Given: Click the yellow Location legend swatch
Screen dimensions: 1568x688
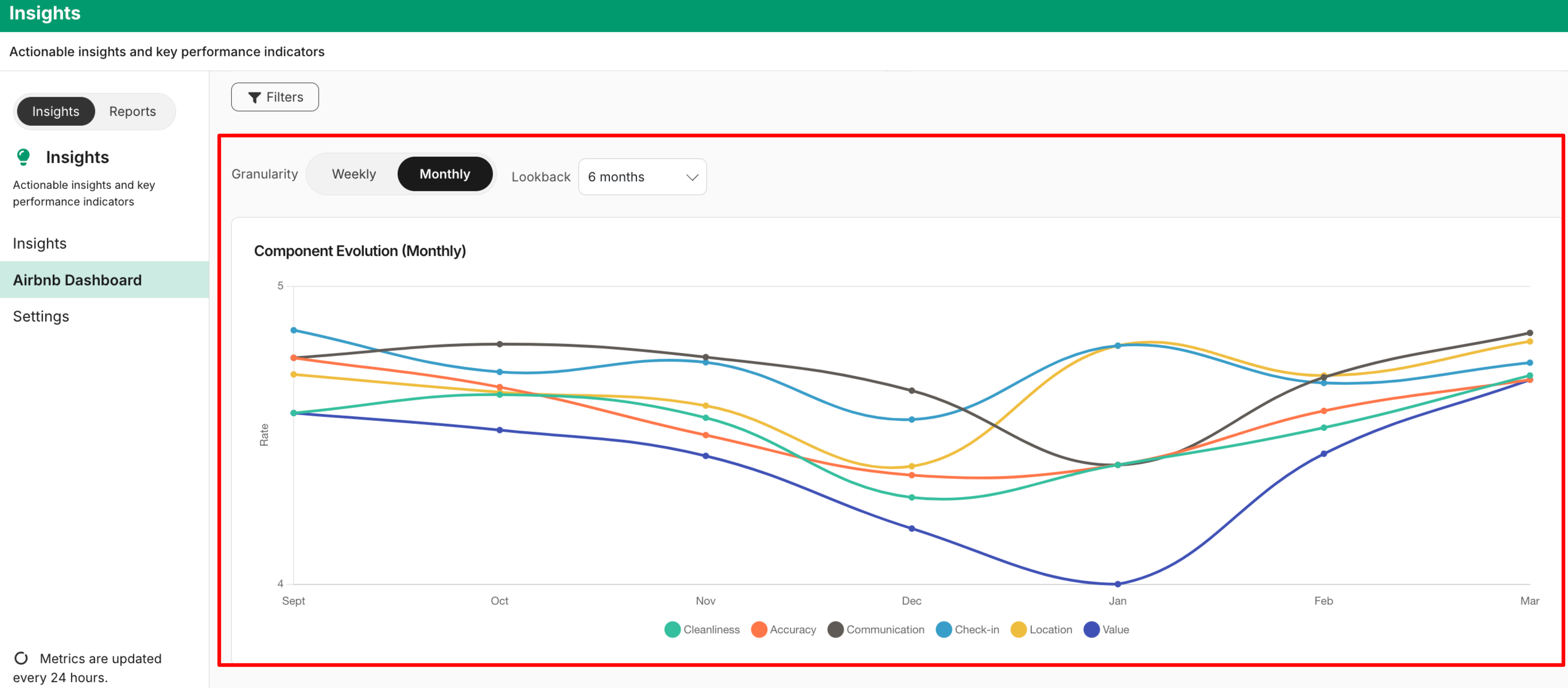Looking at the screenshot, I should 1018,629.
